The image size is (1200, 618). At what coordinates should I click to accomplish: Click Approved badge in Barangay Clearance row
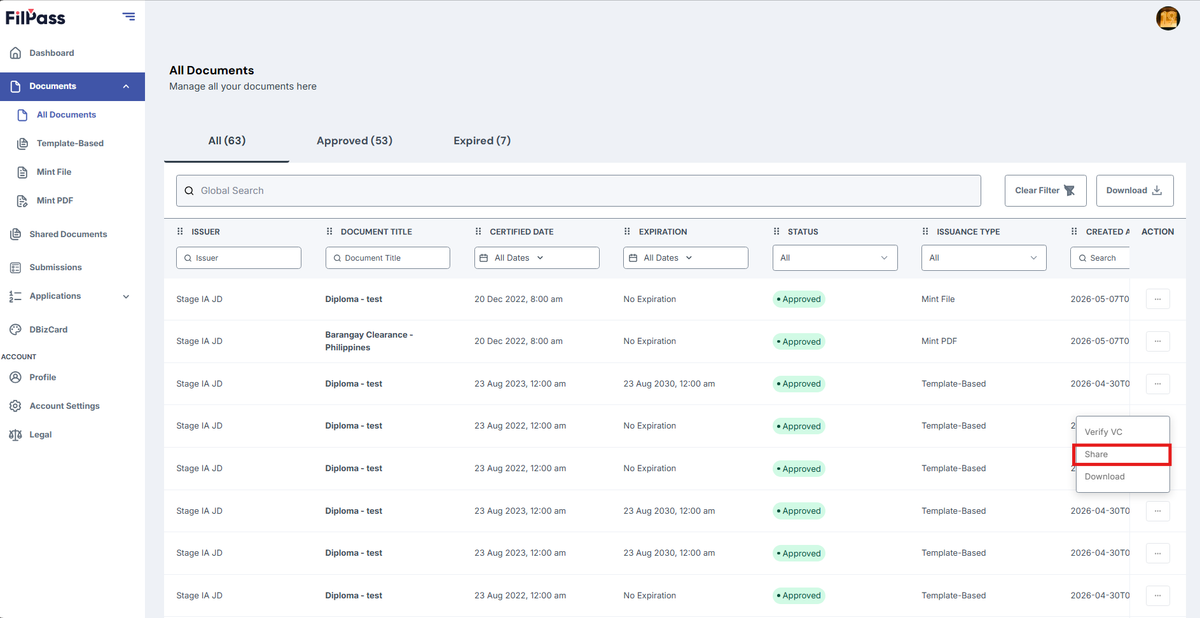799,341
